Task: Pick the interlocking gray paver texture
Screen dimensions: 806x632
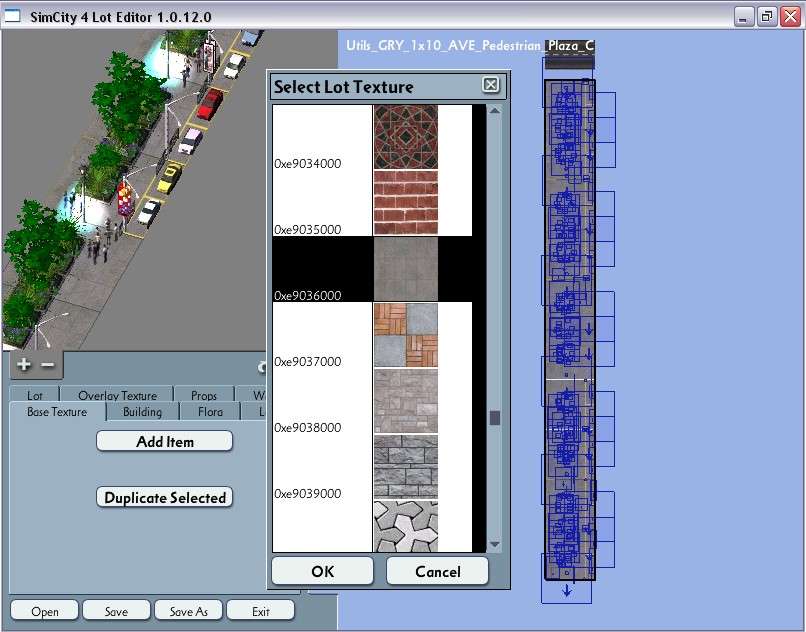Action: (x=372, y=526)
